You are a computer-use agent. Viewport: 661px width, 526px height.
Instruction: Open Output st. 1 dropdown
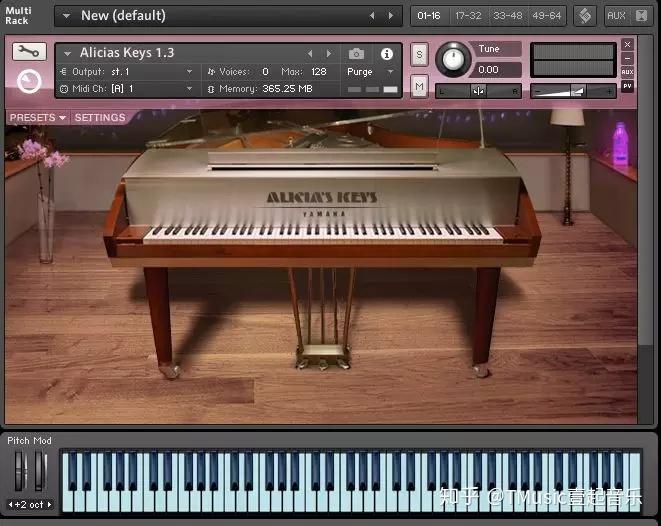(x=189, y=72)
